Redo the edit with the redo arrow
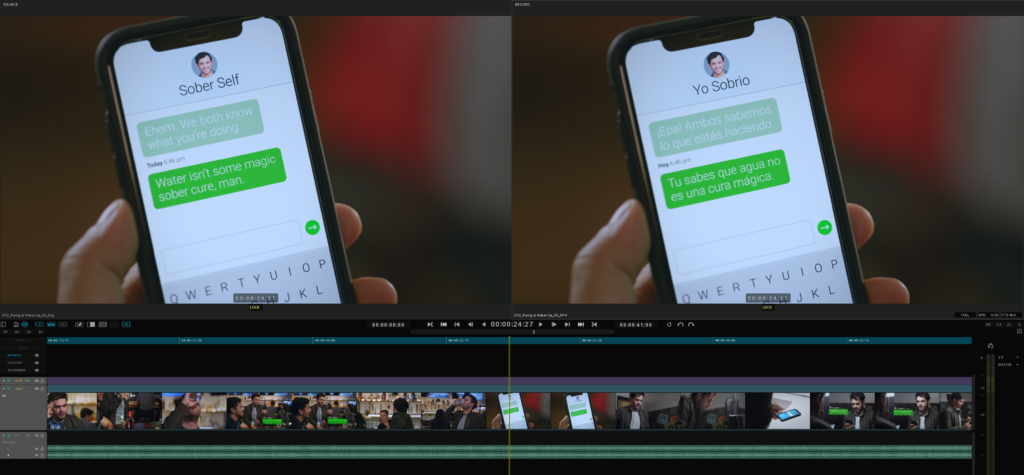The width and height of the screenshot is (1024, 475). [x=691, y=325]
